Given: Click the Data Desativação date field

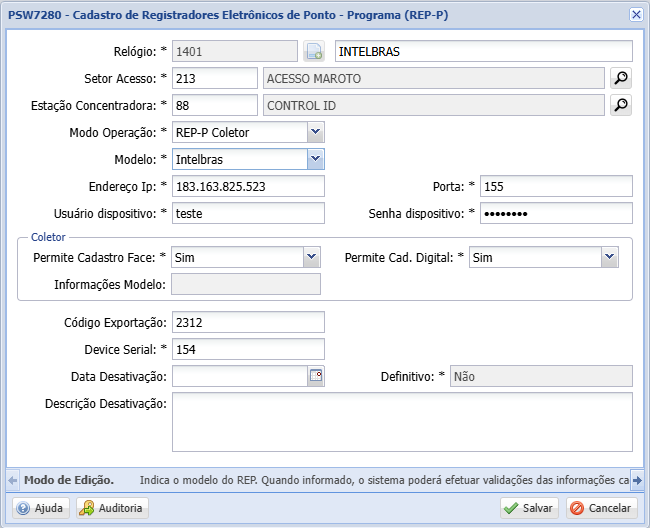Looking at the screenshot, I should coord(240,376).
